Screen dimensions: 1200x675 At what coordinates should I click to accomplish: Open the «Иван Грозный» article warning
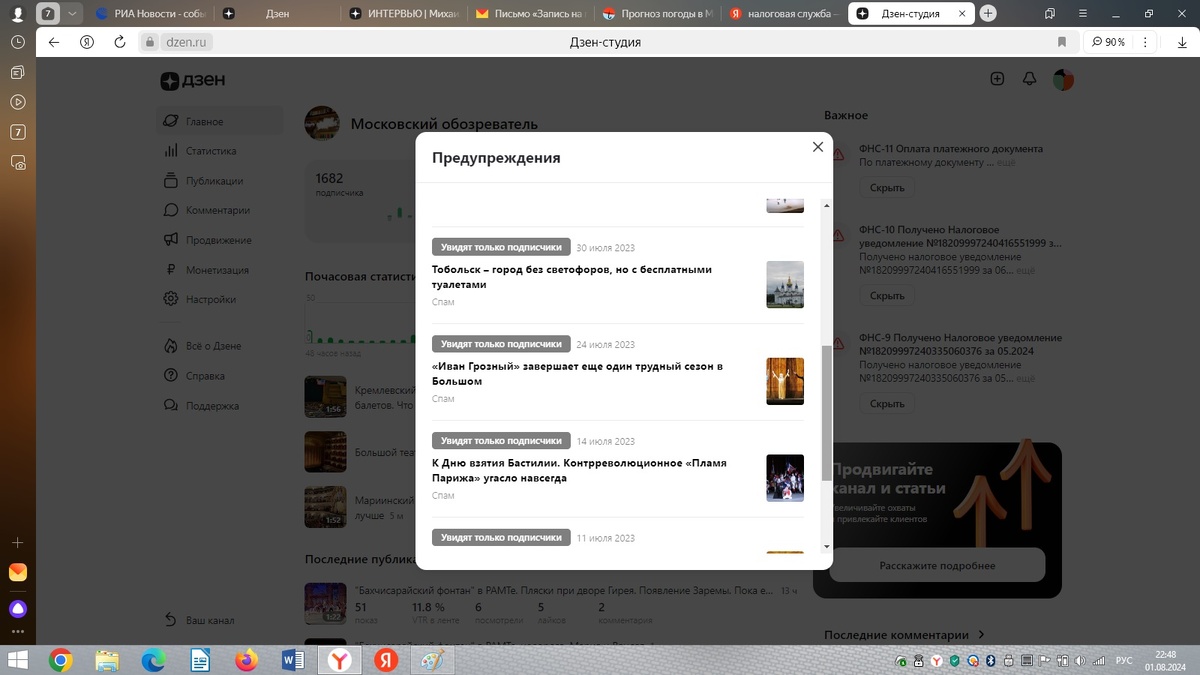tap(577, 374)
